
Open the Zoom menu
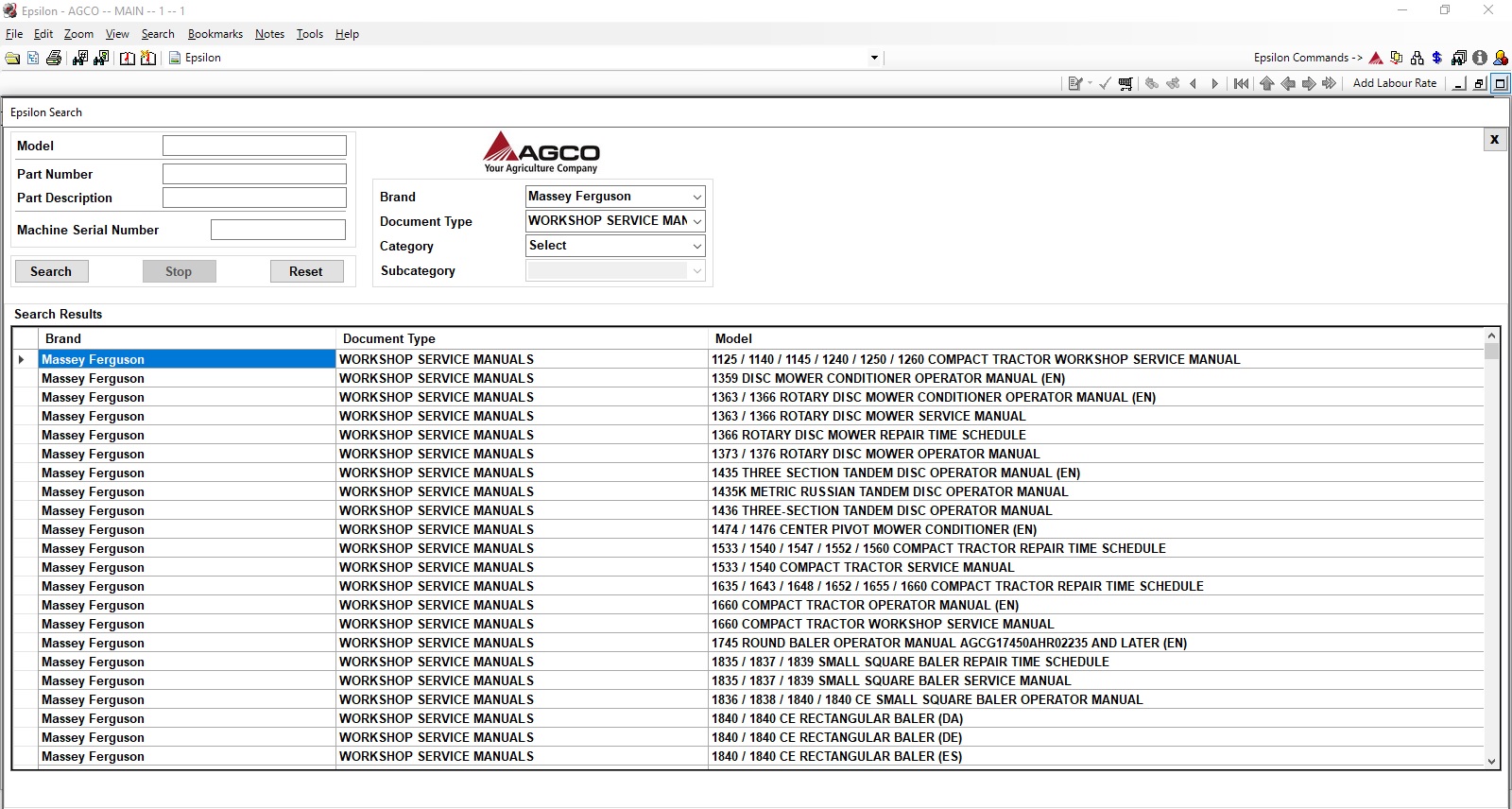78,34
